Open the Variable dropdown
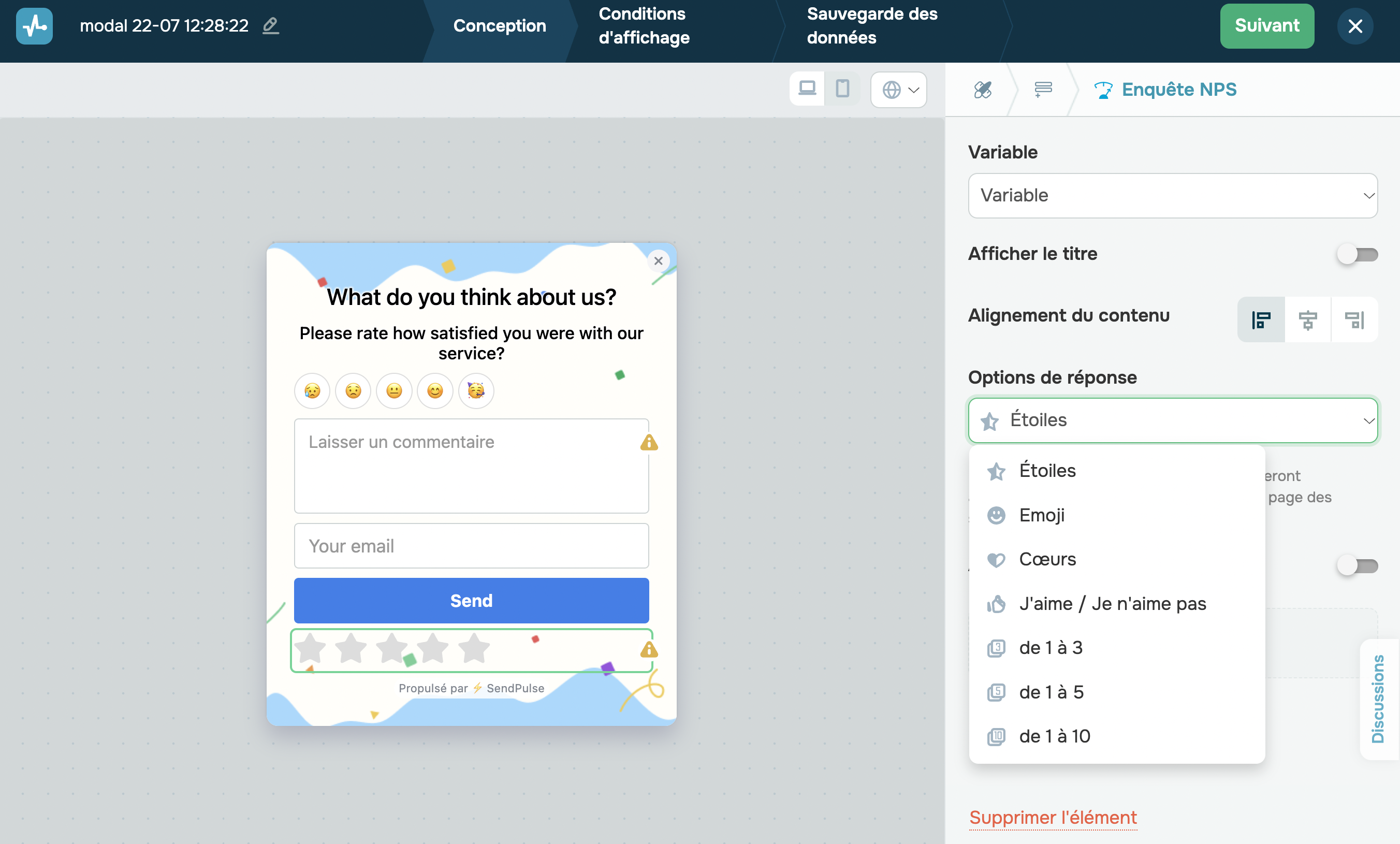The image size is (1400, 844). [x=1172, y=196]
